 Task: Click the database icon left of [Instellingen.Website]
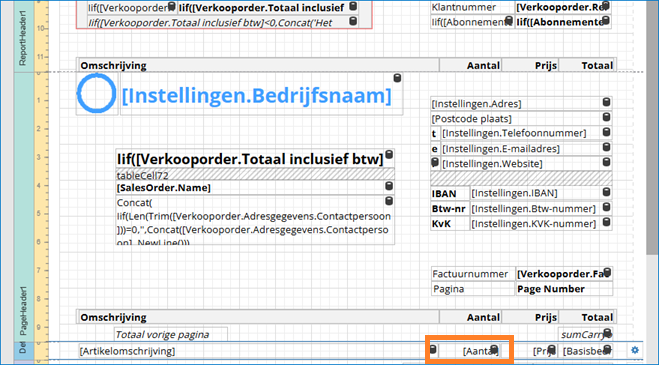(435, 162)
